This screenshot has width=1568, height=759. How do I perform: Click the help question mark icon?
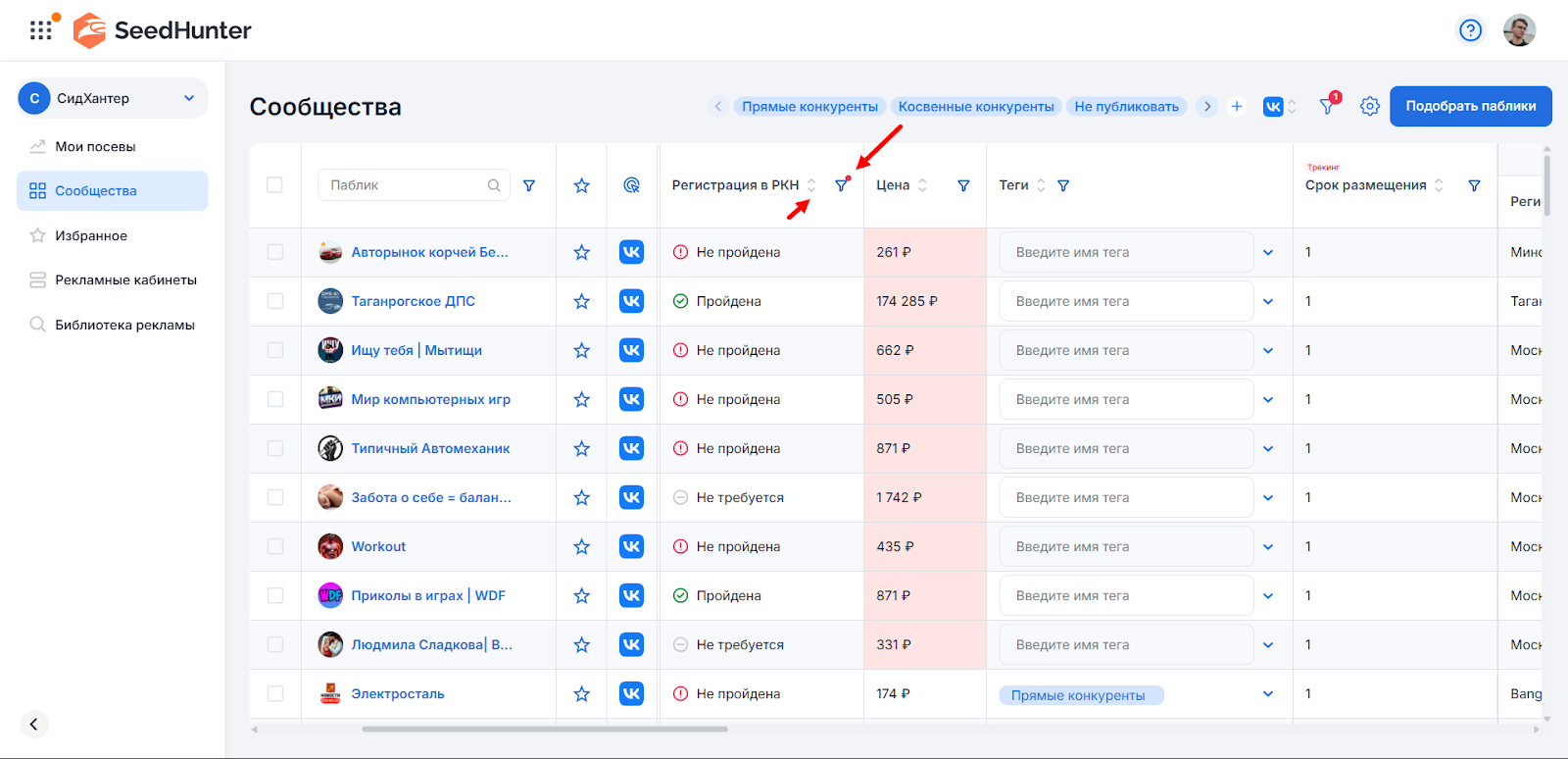click(x=1470, y=30)
